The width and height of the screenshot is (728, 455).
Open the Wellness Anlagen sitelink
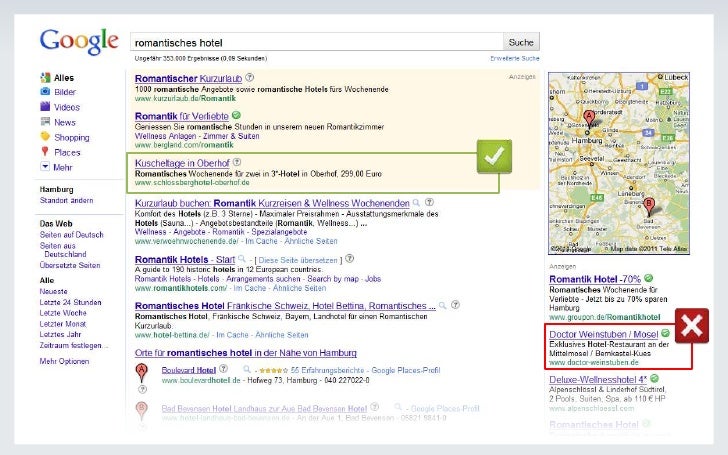(165, 136)
